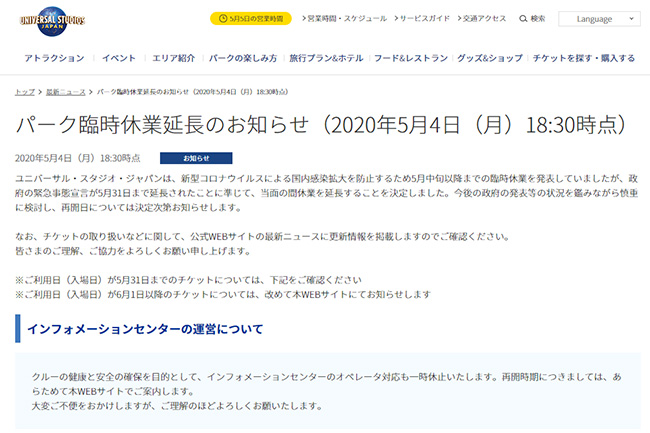This screenshot has width=650, height=433.
Task: Open チケットを探す・購入する menu
Action: tap(584, 58)
